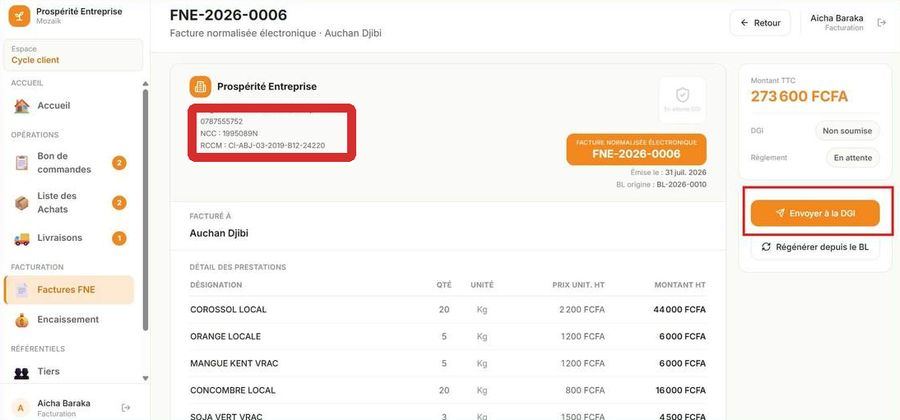Viewport: 900px width, 420px height.
Task: Click the QTÉ column header
Action: click(444, 285)
